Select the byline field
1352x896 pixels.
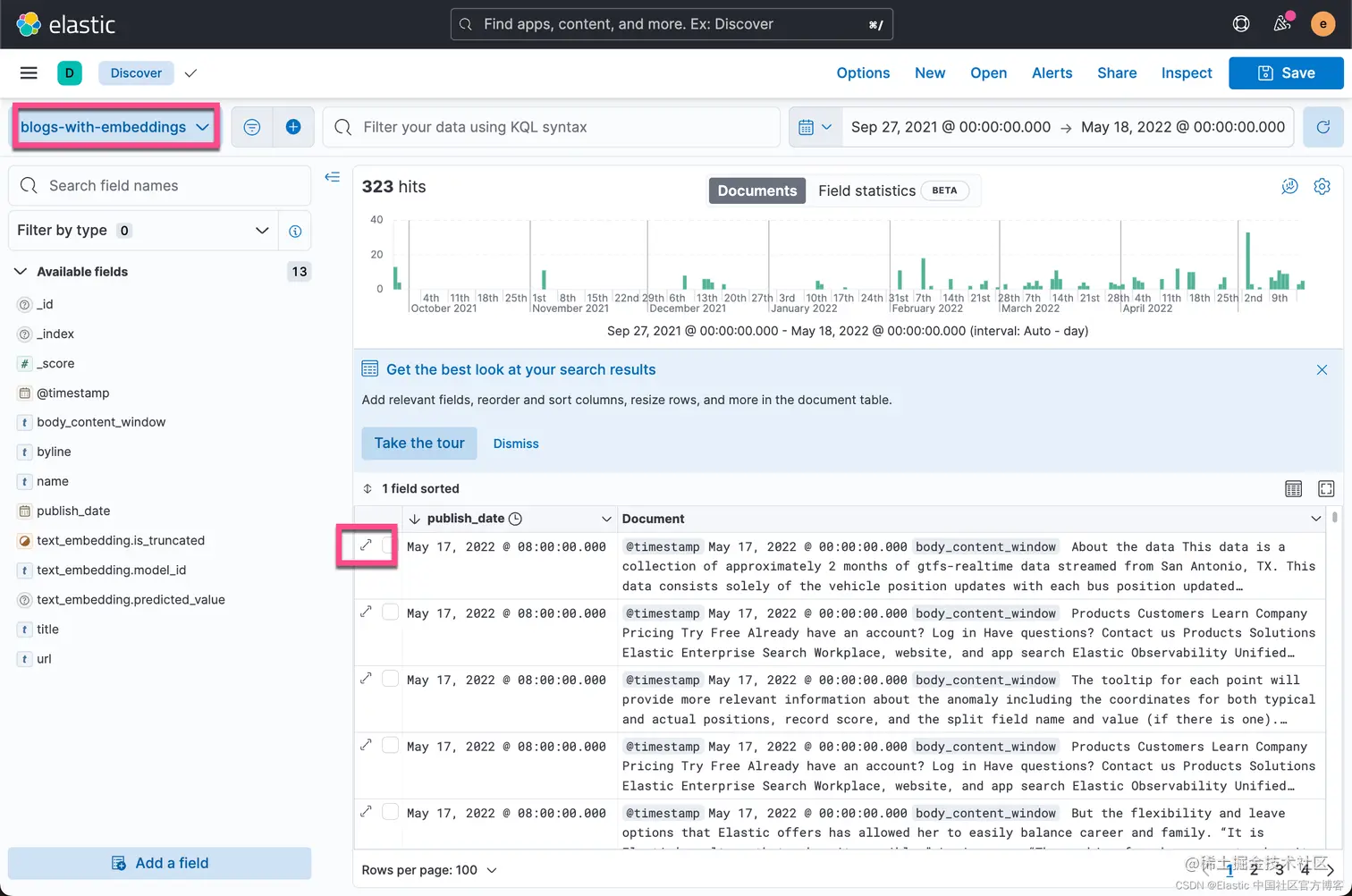[54, 452]
